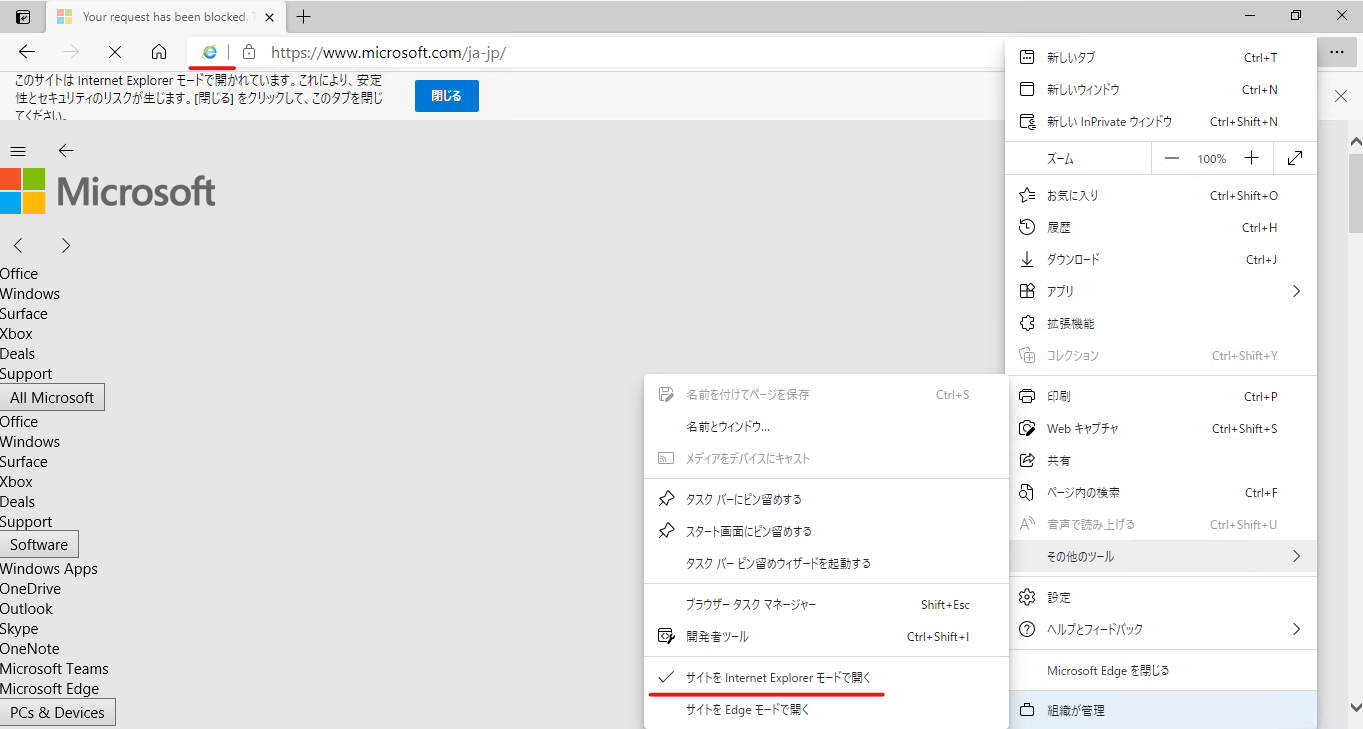Open the three-dot Settings and more button

[1337, 52]
